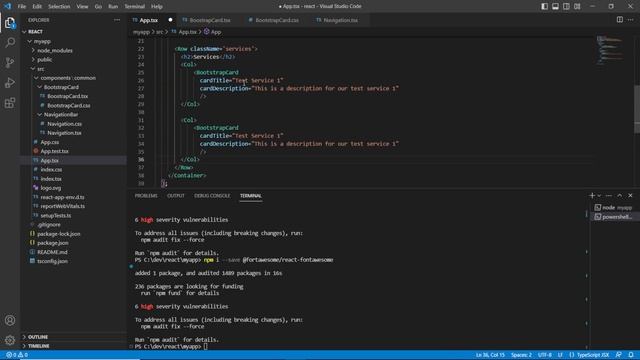The image size is (640, 360).
Task: Create a new terminal with plus icon
Action: point(592,196)
